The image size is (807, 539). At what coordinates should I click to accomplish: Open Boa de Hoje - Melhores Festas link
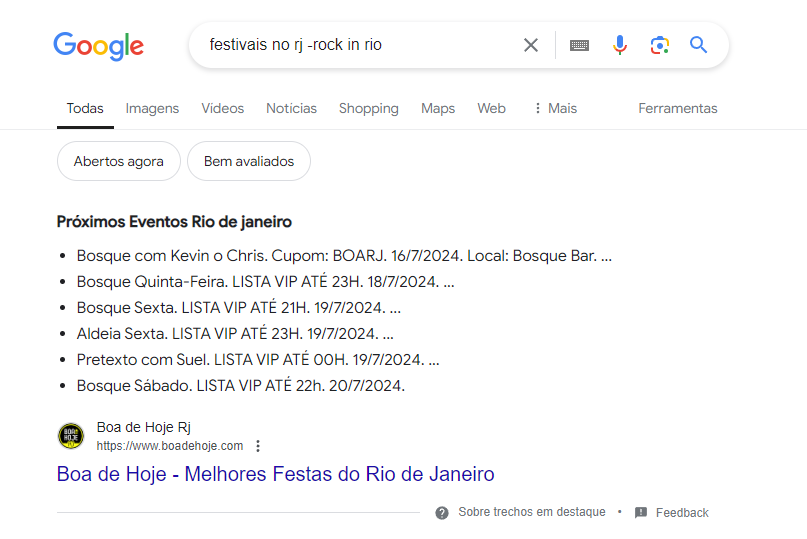pyautogui.click(x=275, y=474)
